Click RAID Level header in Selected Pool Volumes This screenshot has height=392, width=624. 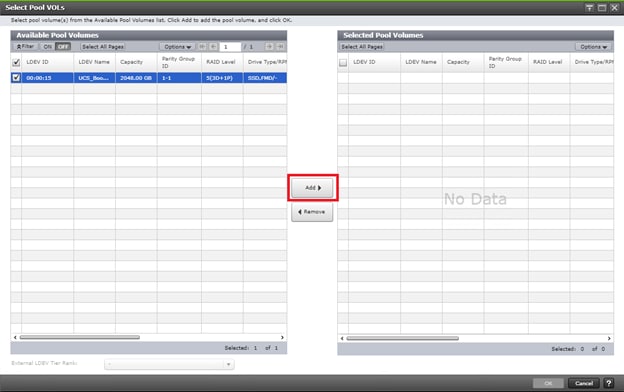click(x=549, y=62)
